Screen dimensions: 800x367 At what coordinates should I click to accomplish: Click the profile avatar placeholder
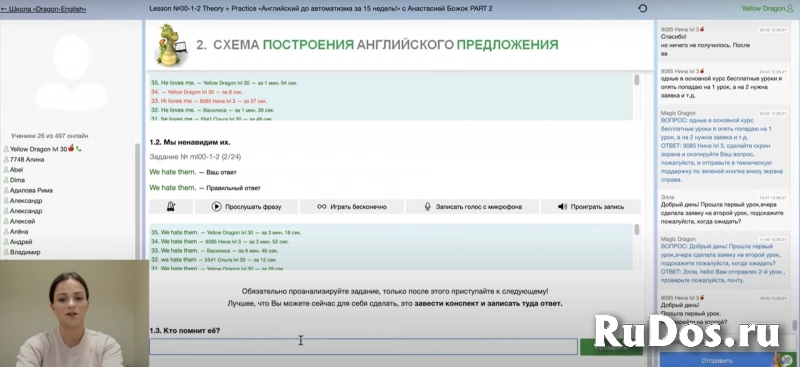point(71,71)
